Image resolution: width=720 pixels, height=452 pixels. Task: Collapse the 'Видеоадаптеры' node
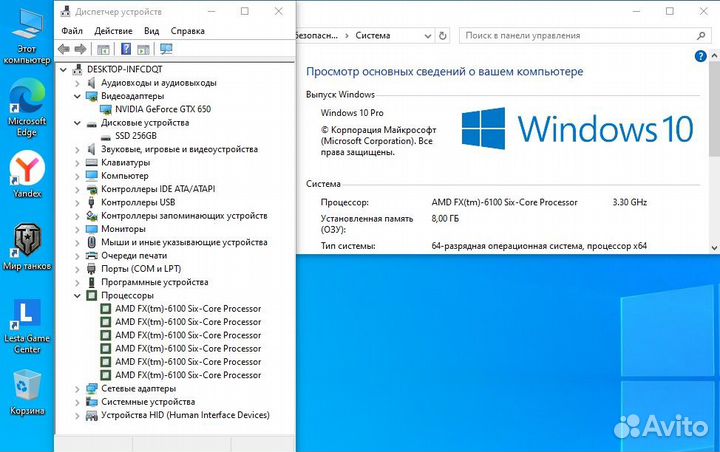tap(77, 96)
